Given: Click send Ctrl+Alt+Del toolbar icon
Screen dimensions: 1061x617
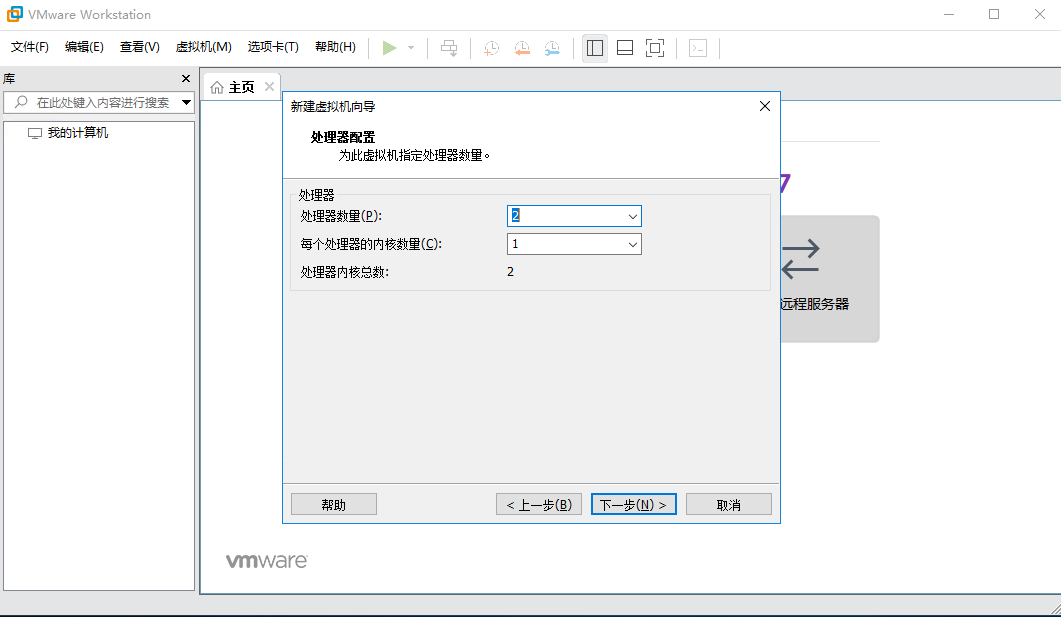Looking at the screenshot, I should tap(449, 48).
